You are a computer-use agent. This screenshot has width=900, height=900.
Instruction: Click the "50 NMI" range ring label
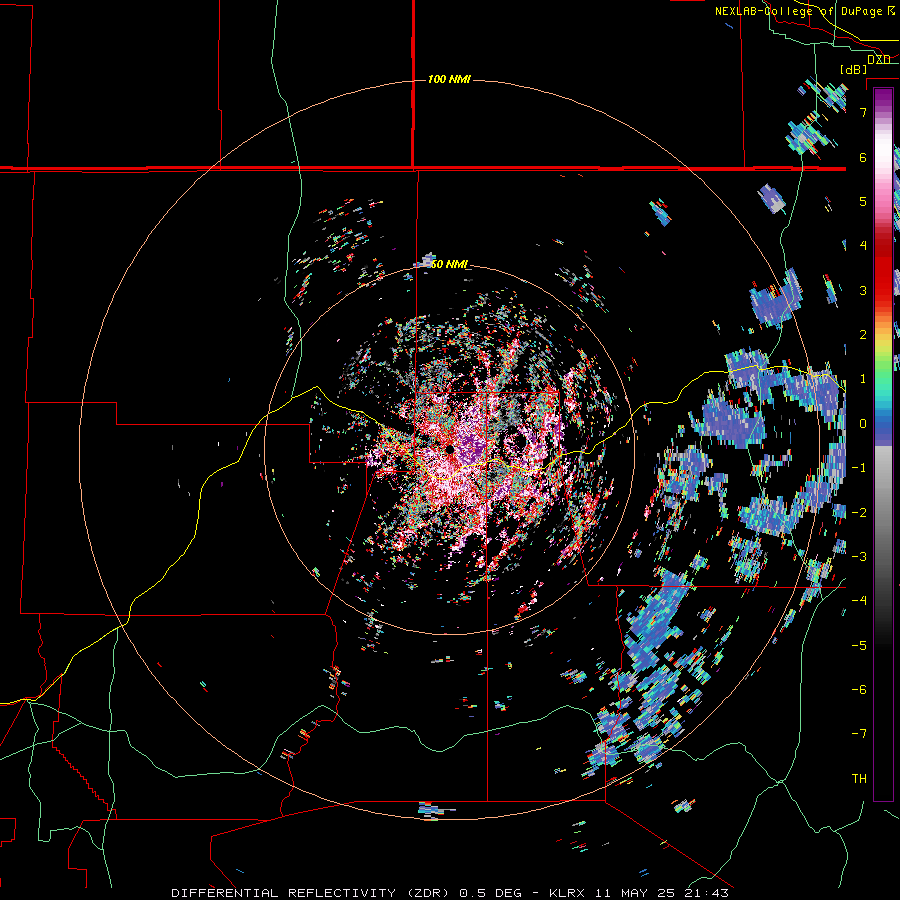pyautogui.click(x=449, y=264)
